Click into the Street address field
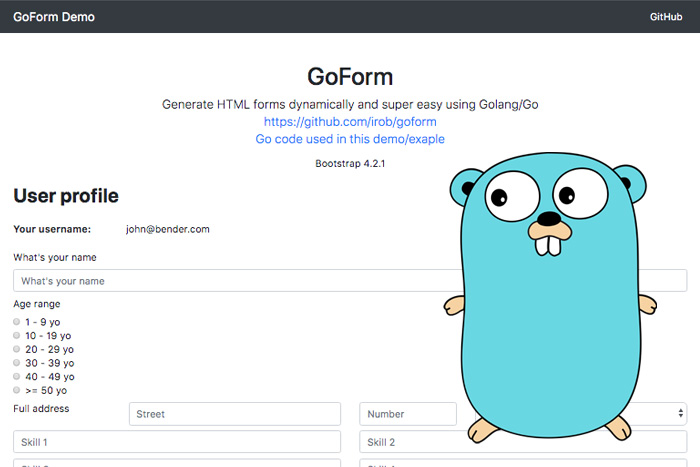 click(235, 414)
